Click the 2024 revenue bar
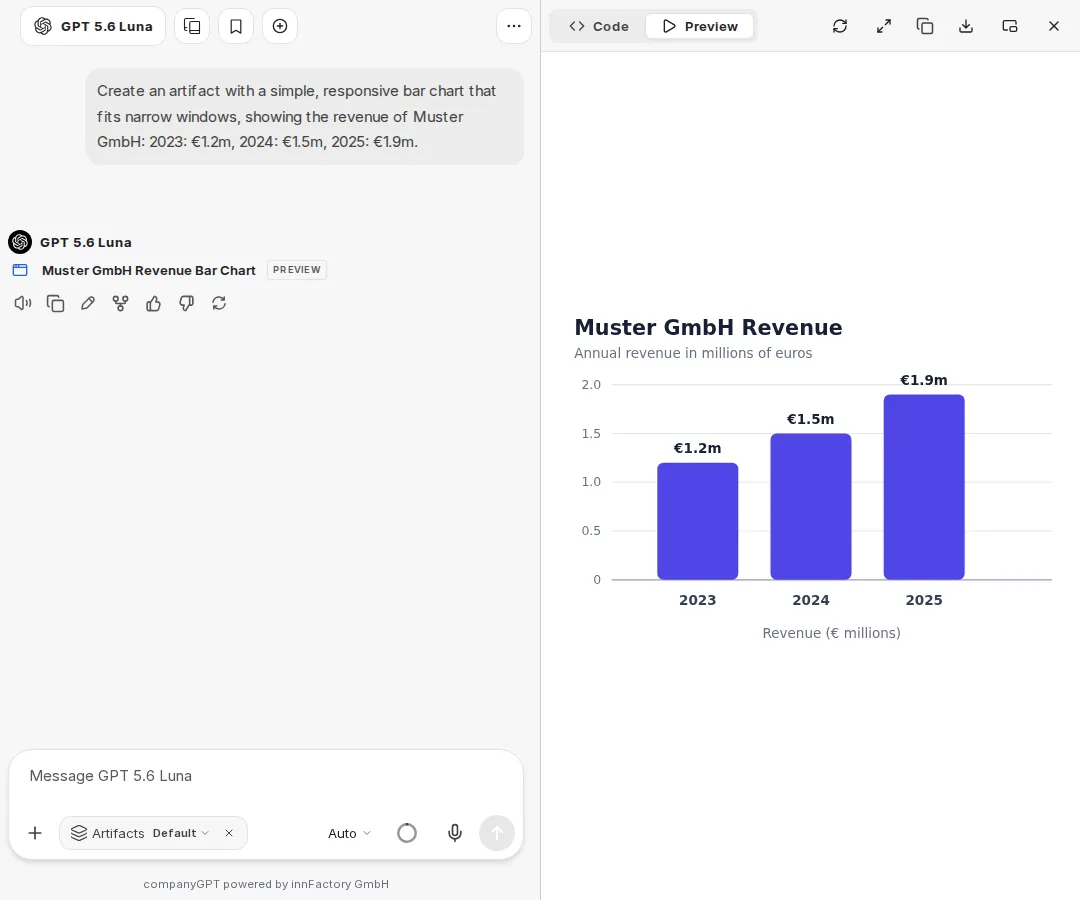The image size is (1080, 900). click(811, 507)
